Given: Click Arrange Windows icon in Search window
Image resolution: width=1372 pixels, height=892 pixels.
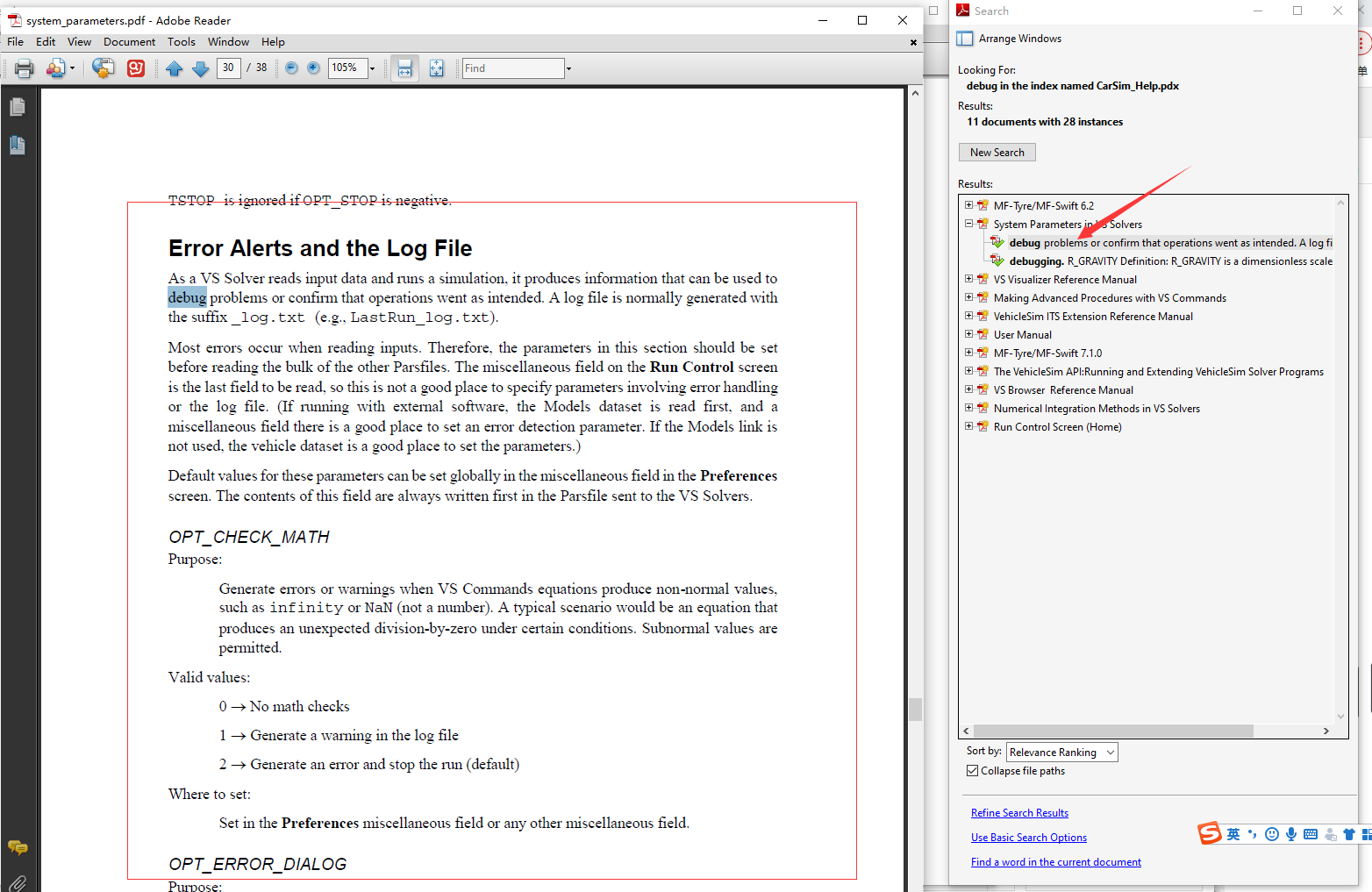Looking at the screenshot, I should point(965,39).
